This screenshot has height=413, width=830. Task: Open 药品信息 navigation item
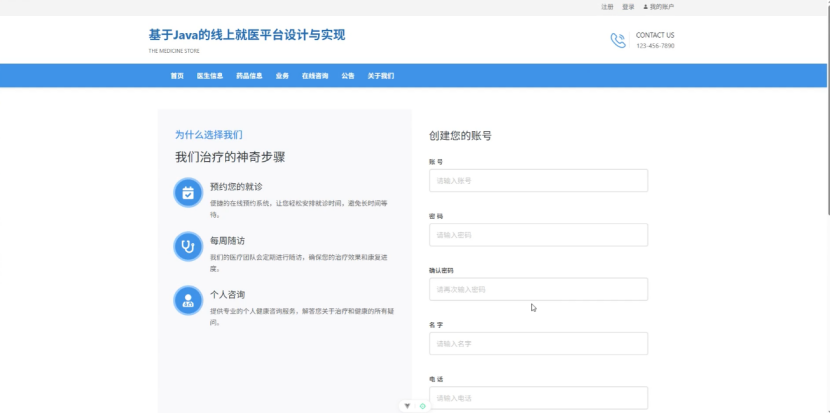click(x=249, y=76)
